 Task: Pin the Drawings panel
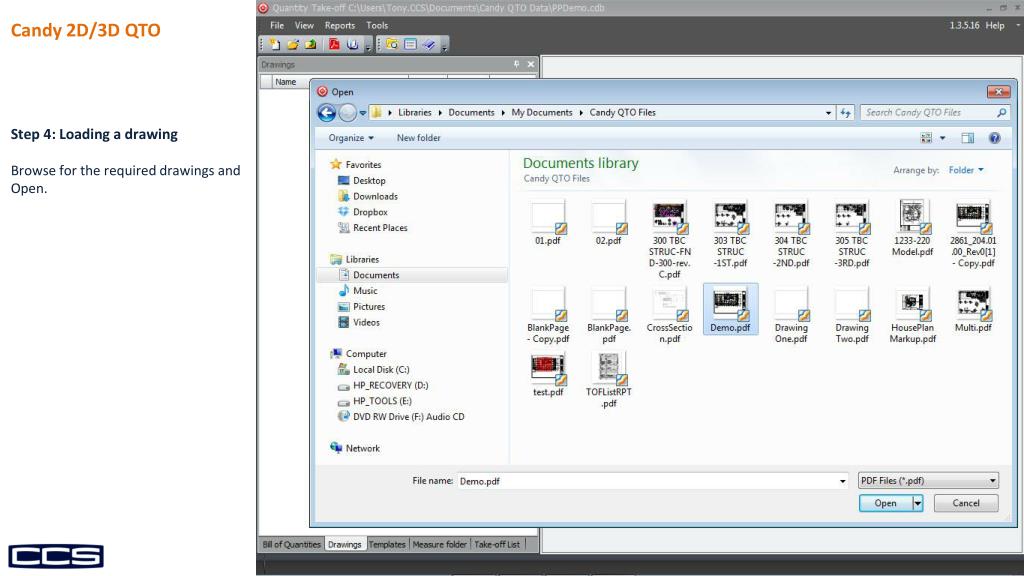click(516, 64)
